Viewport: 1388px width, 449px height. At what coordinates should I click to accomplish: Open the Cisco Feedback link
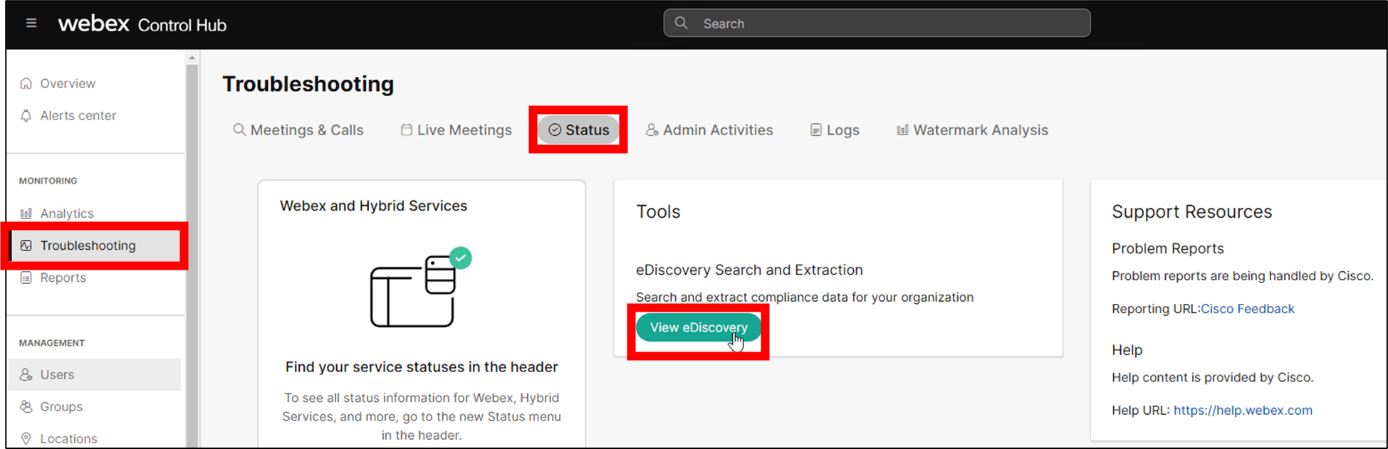click(1247, 309)
